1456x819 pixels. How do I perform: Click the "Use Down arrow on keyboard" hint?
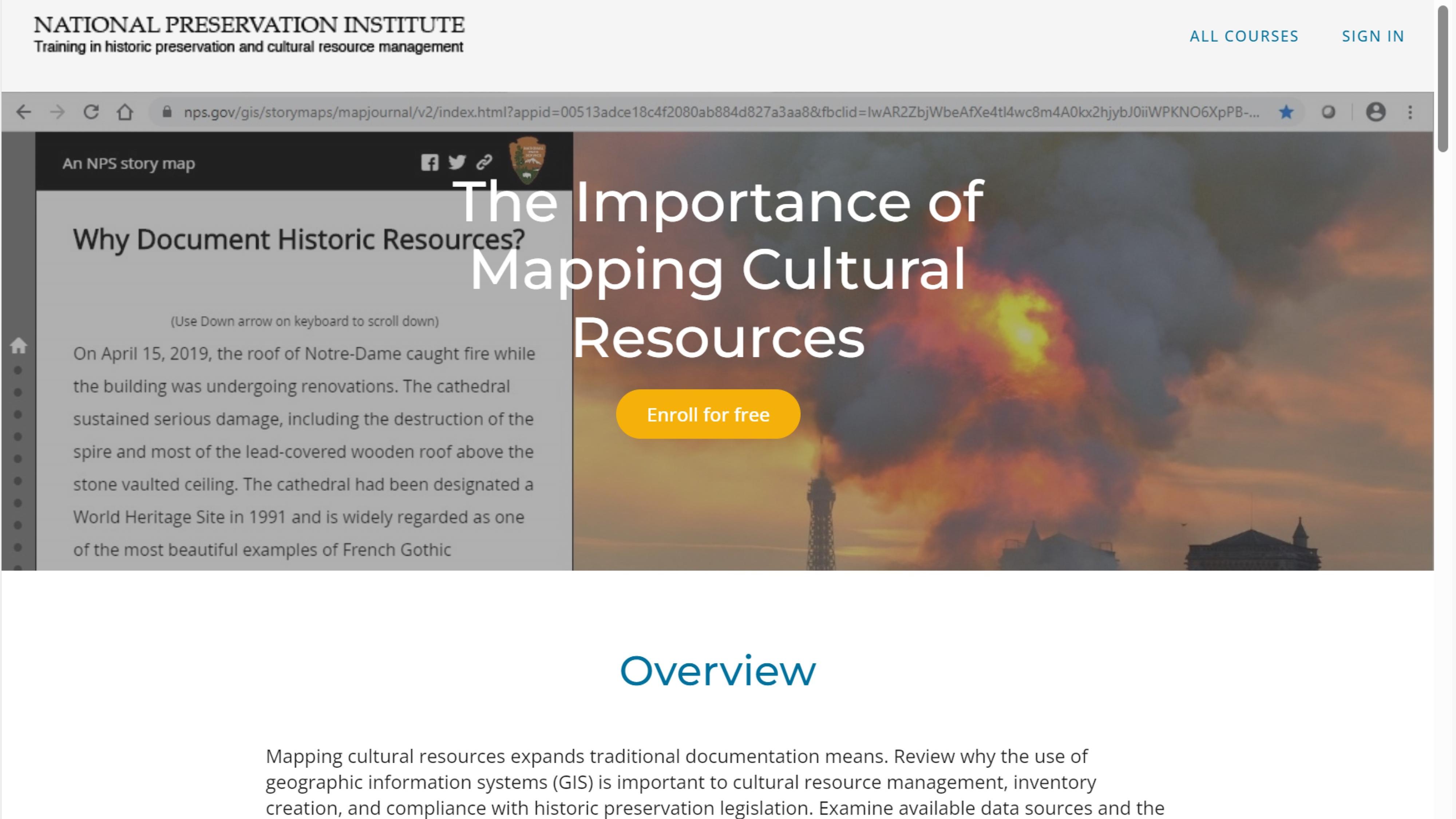pyautogui.click(x=305, y=321)
